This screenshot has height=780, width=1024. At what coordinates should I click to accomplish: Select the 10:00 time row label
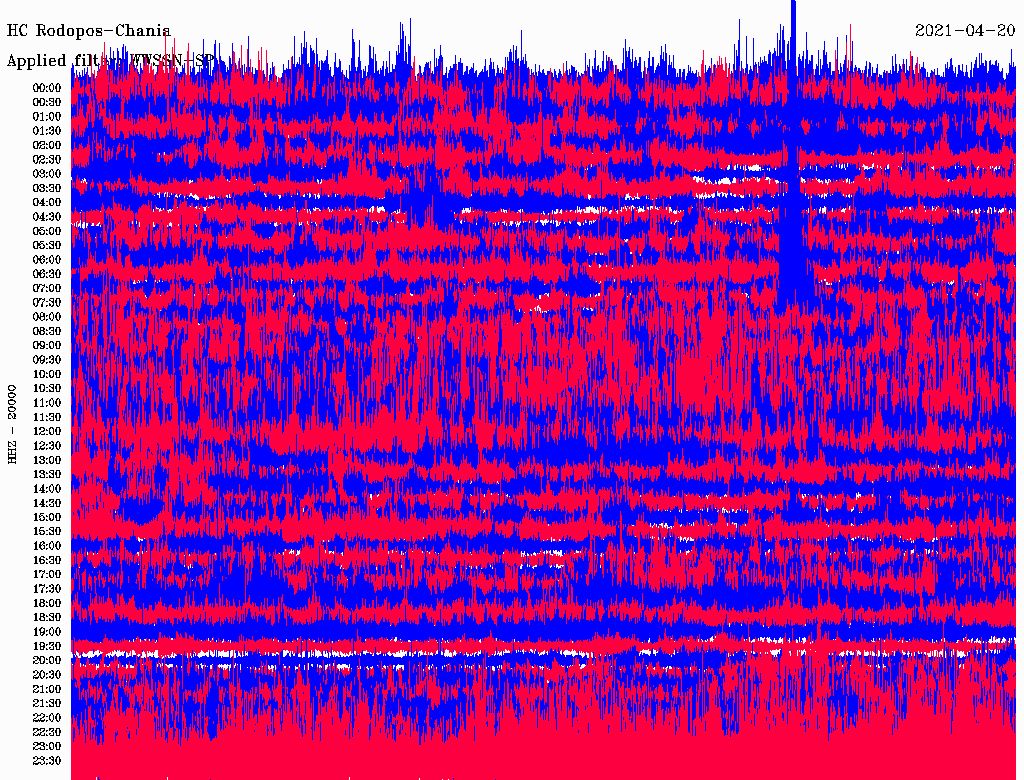[x=47, y=375]
